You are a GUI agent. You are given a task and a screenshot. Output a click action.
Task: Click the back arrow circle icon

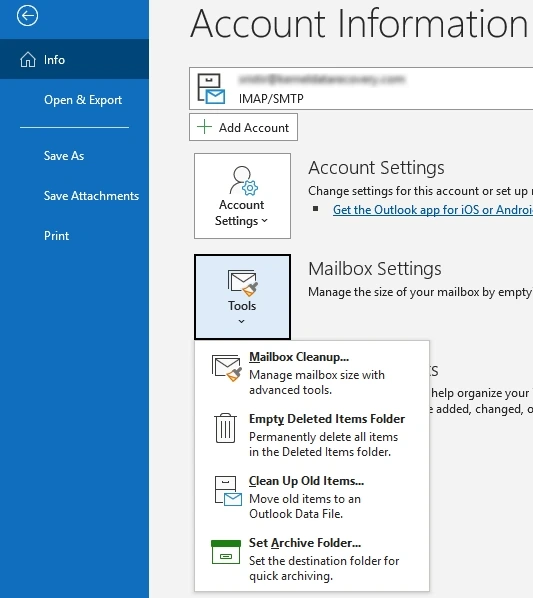point(27,16)
